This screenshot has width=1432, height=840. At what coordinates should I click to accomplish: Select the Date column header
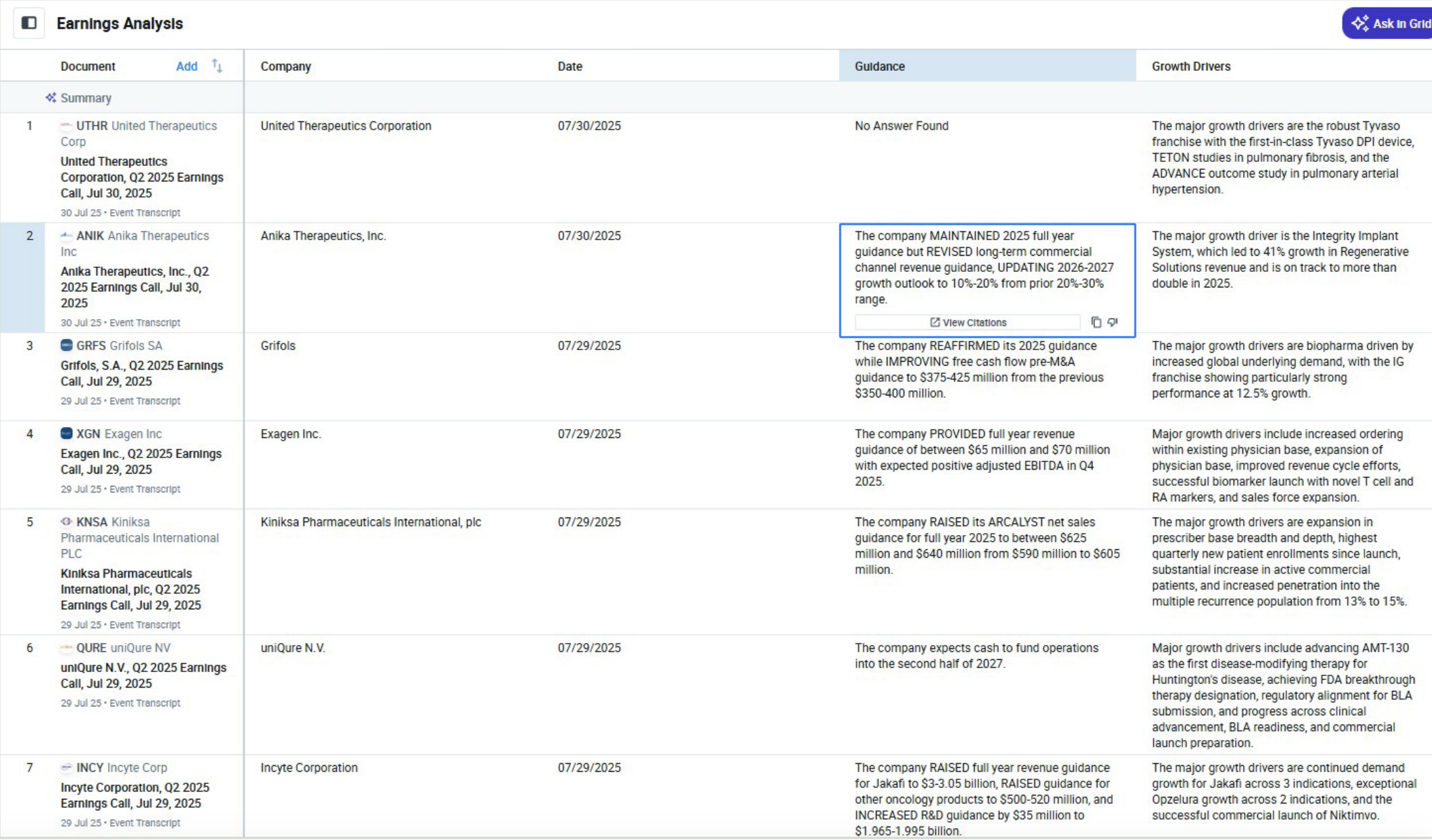click(570, 66)
